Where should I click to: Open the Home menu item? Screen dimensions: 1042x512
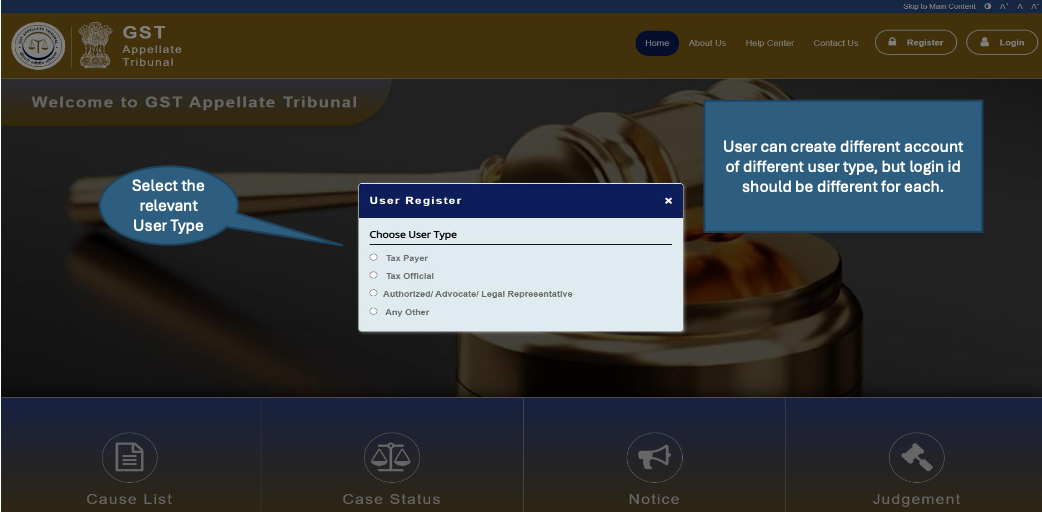(x=657, y=43)
